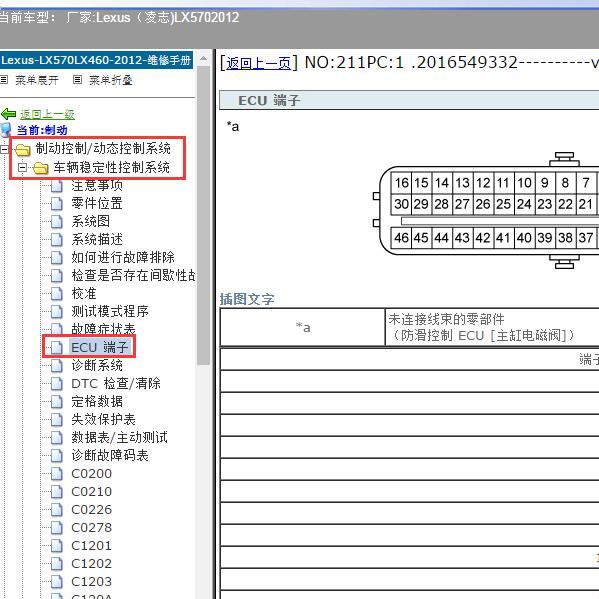Screen dimensions: 599x599
Task: Open the 注意事项 page
Action: 97,185
